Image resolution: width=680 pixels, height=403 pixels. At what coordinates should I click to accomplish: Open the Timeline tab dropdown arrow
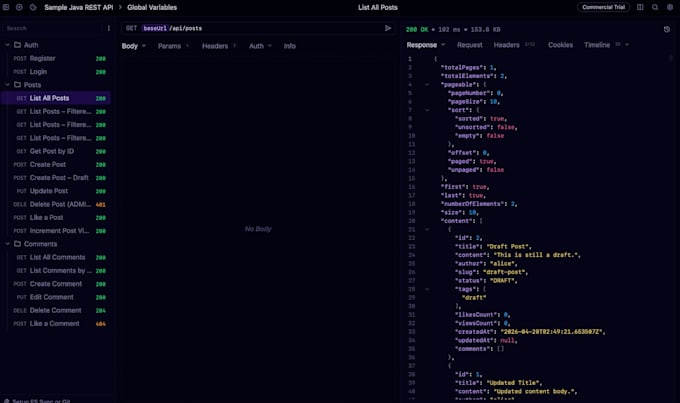(627, 45)
